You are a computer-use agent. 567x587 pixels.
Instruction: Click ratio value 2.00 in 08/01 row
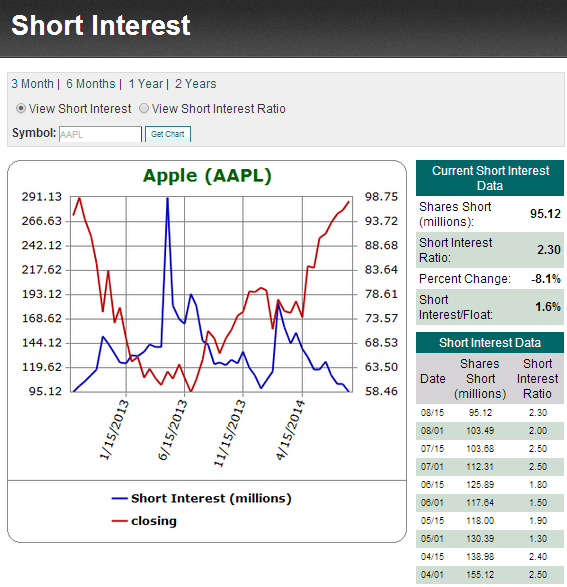(x=538, y=431)
